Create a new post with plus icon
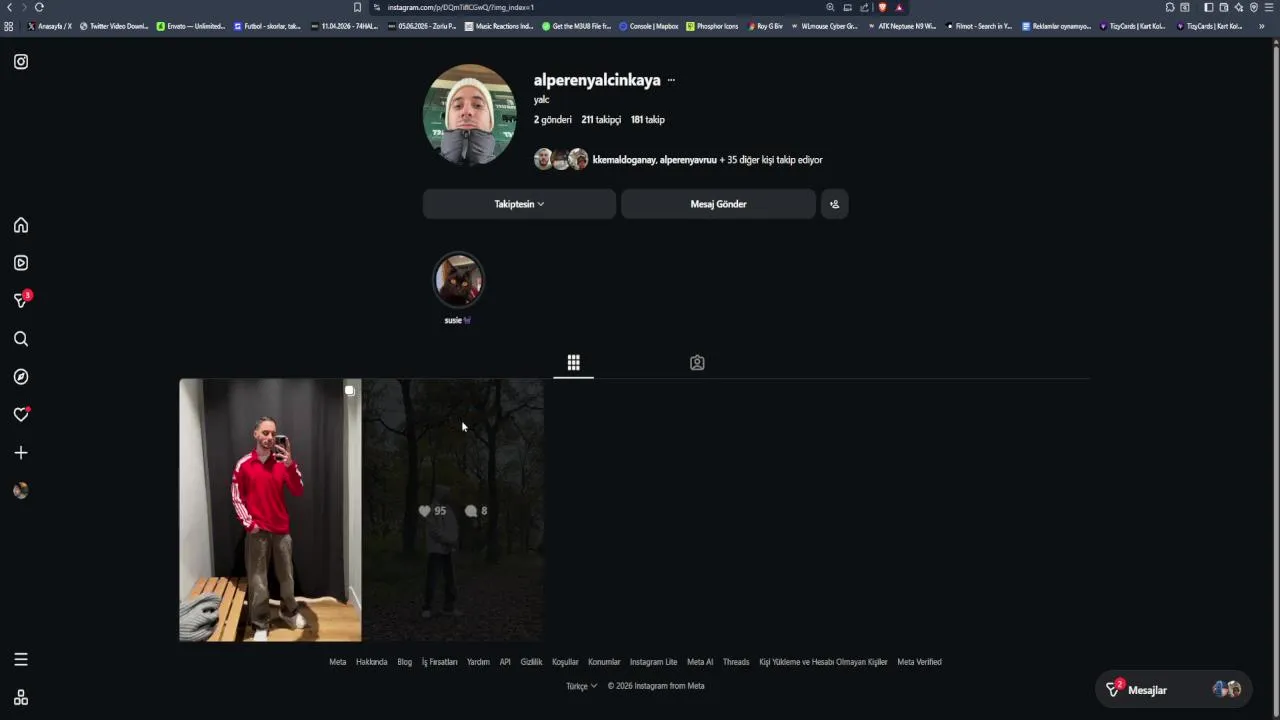 click(x=21, y=453)
